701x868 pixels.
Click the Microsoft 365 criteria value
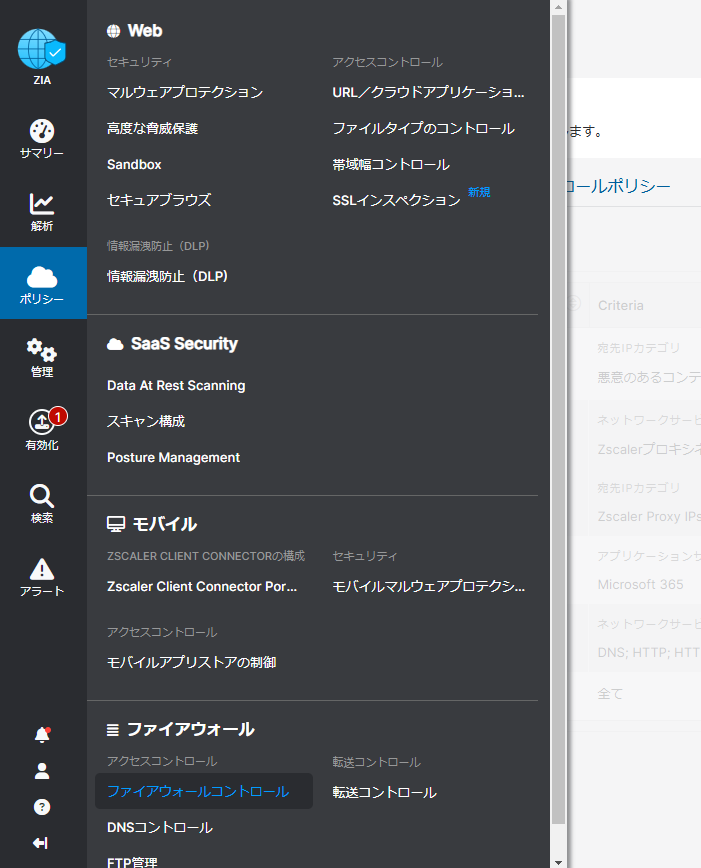click(x=640, y=584)
